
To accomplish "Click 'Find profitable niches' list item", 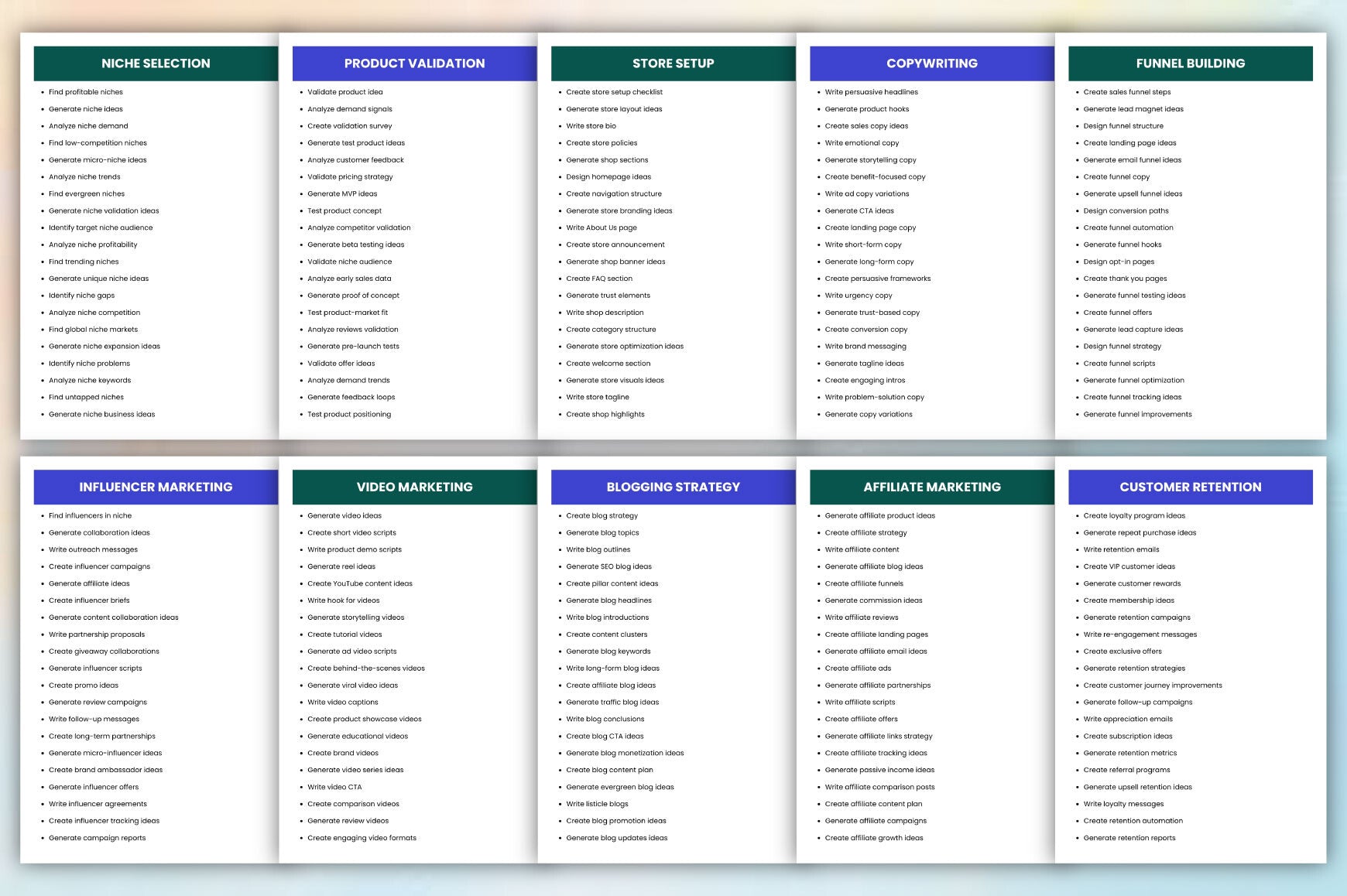I will pyautogui.click(x=86, y=92).
